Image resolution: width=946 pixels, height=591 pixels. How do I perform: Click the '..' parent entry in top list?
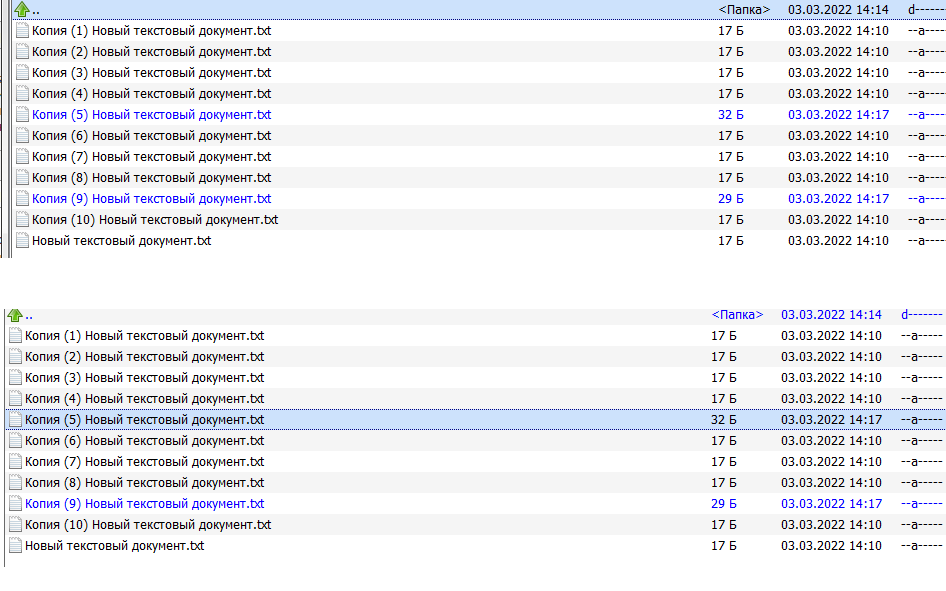pos(36,11)
